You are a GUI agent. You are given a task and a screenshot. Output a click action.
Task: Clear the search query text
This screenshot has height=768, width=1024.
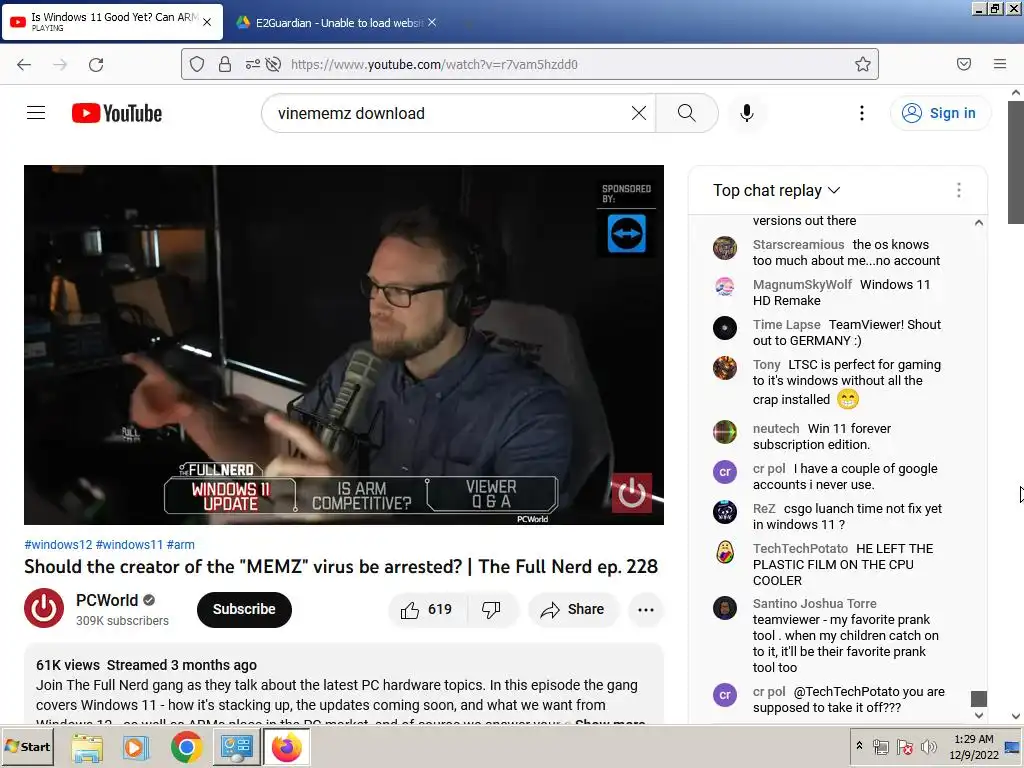(x=639, y=113)
